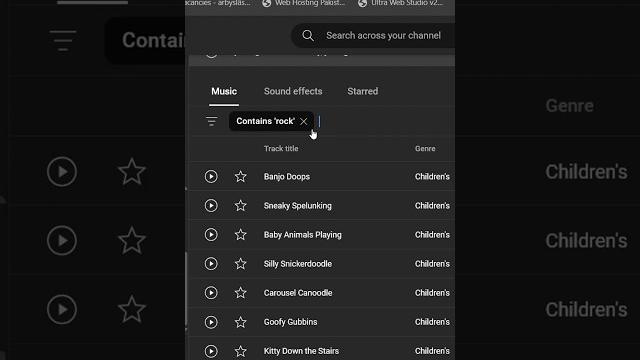Play the Carousel Canoodle track
This screenshot has height=360, width=640.
211,293
